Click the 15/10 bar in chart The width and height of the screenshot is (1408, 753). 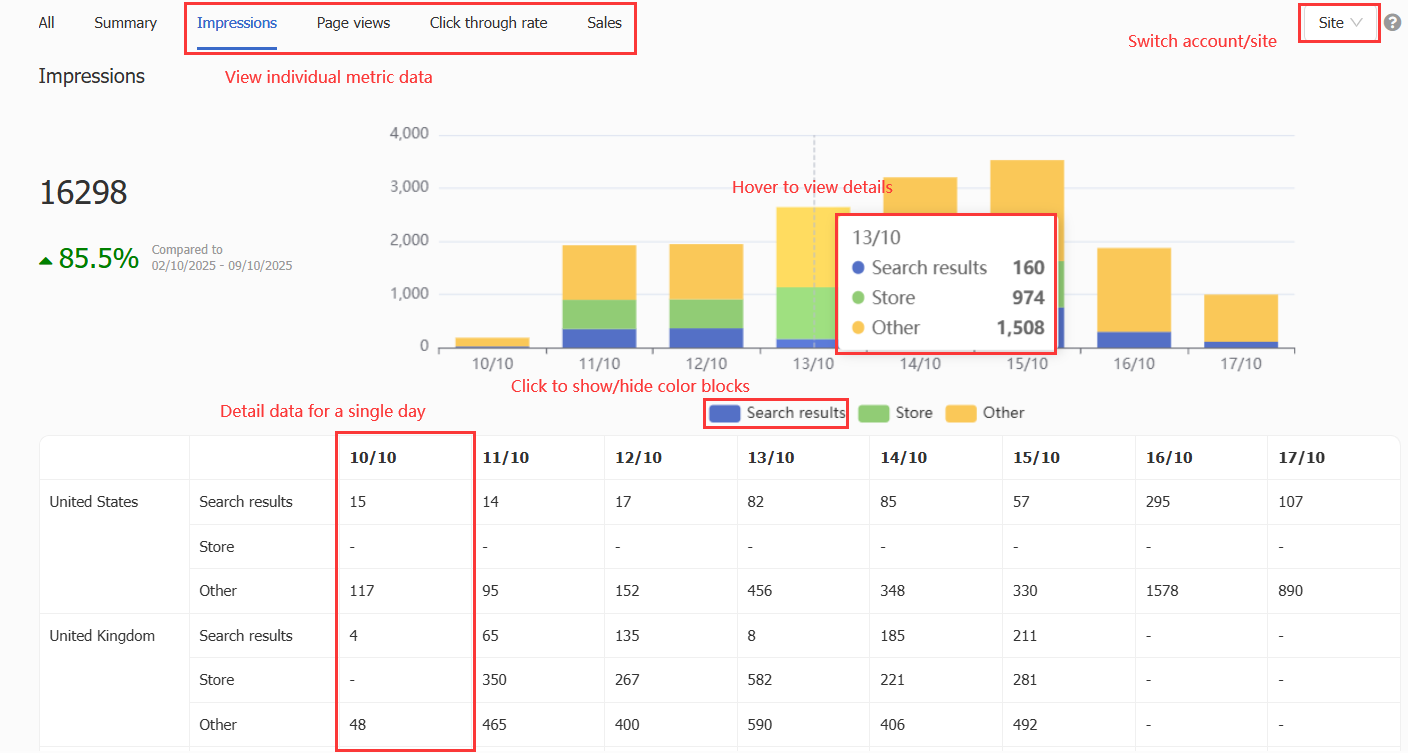[x=1027, y=200]
